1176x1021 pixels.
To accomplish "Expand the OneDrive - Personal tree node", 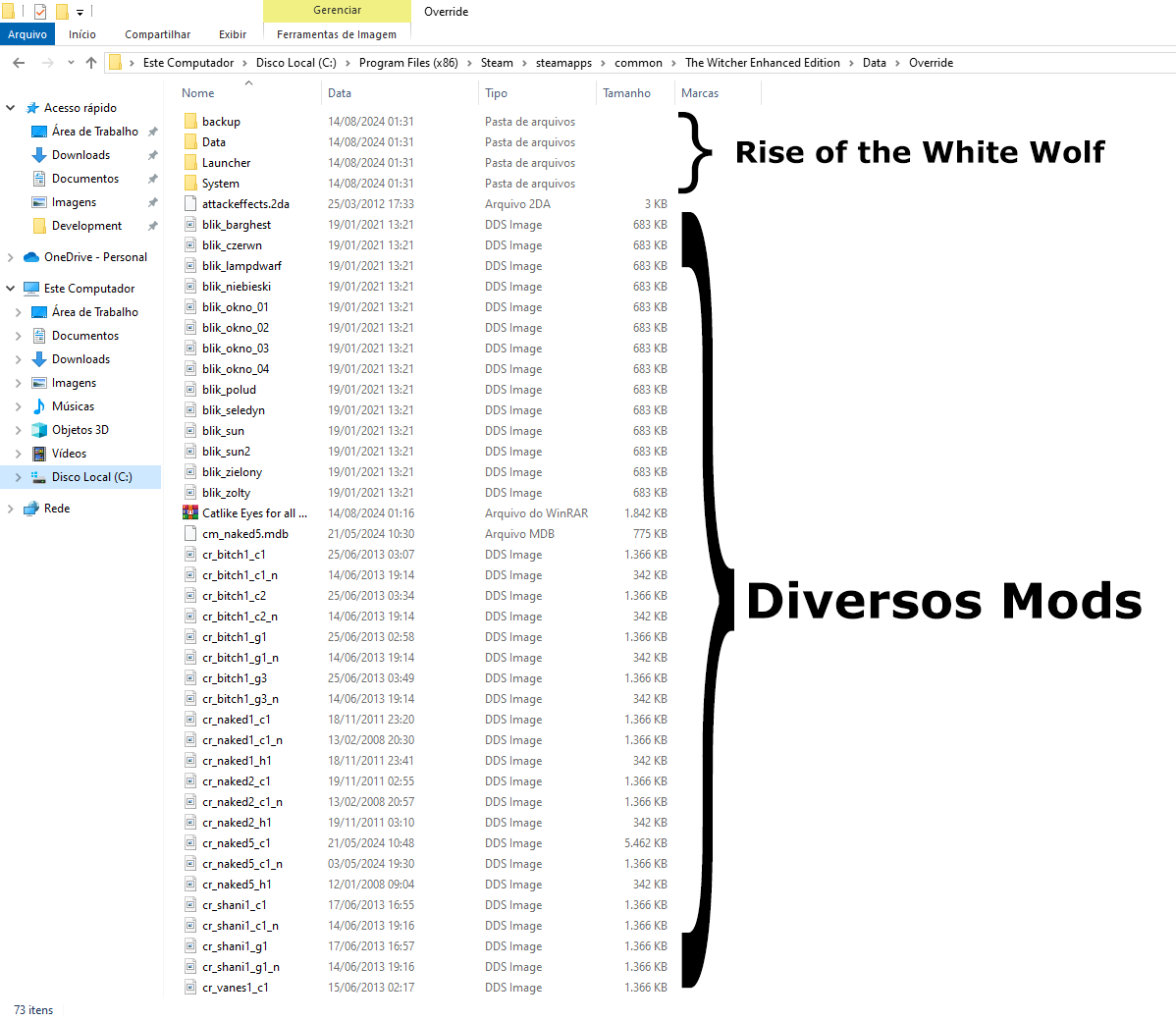I will (11, 257).
